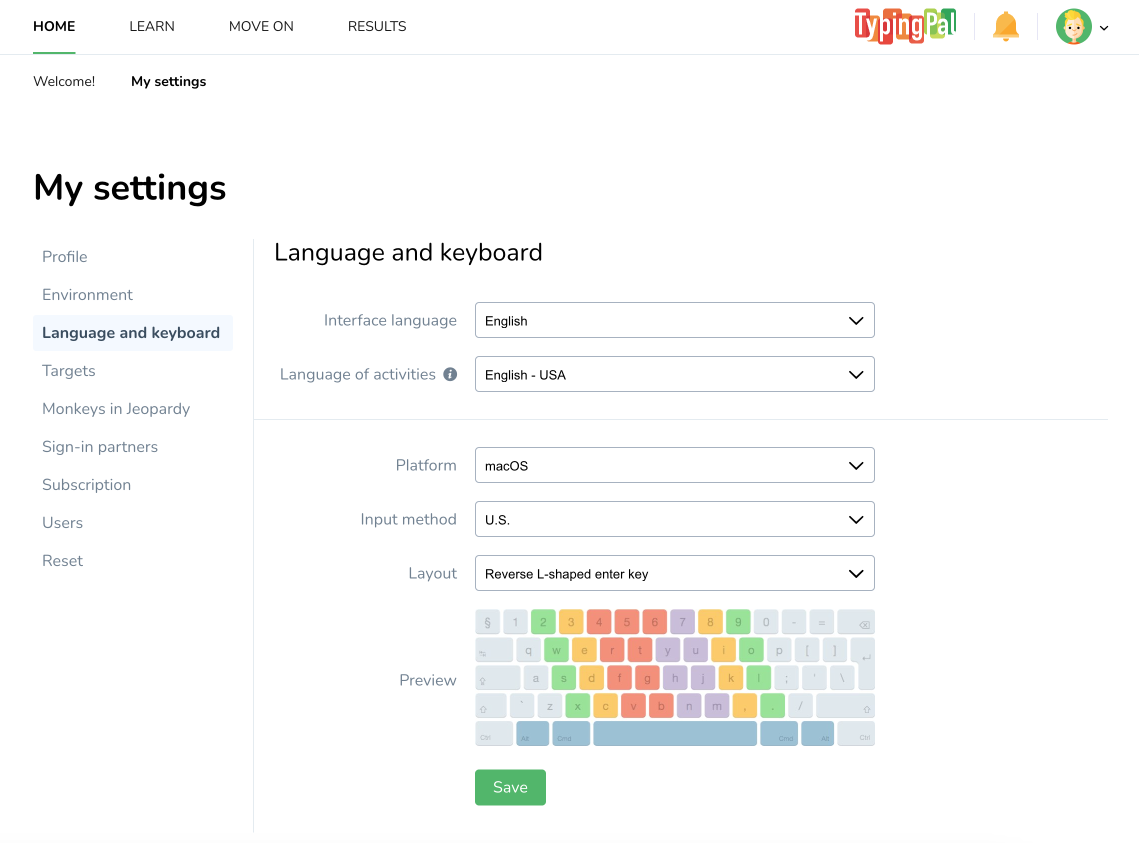Image resolution: width=1139 pixels, height=843 pixels.
Task: Click the space bar in keyboard preview
Action: [675, 734]
